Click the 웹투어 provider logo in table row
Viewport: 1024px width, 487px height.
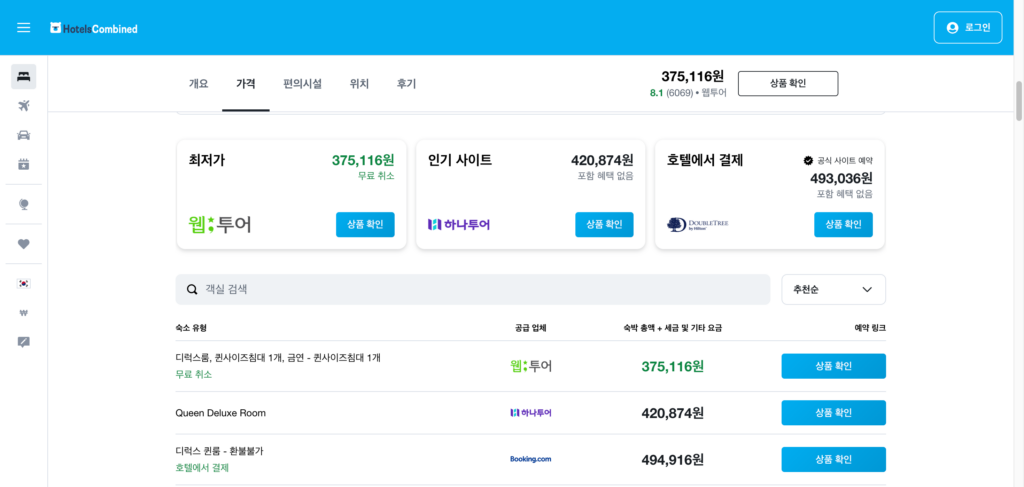(x=531, y=366)
